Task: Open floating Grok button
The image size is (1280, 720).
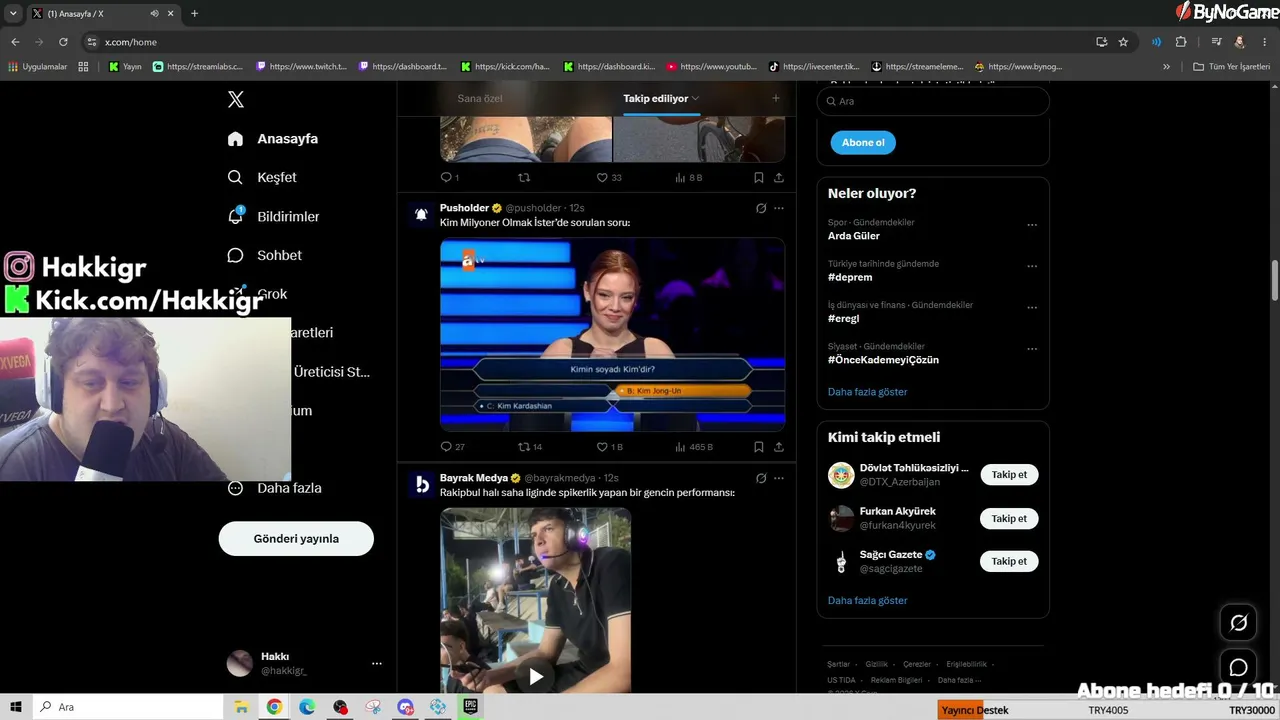Action: 1238,623
